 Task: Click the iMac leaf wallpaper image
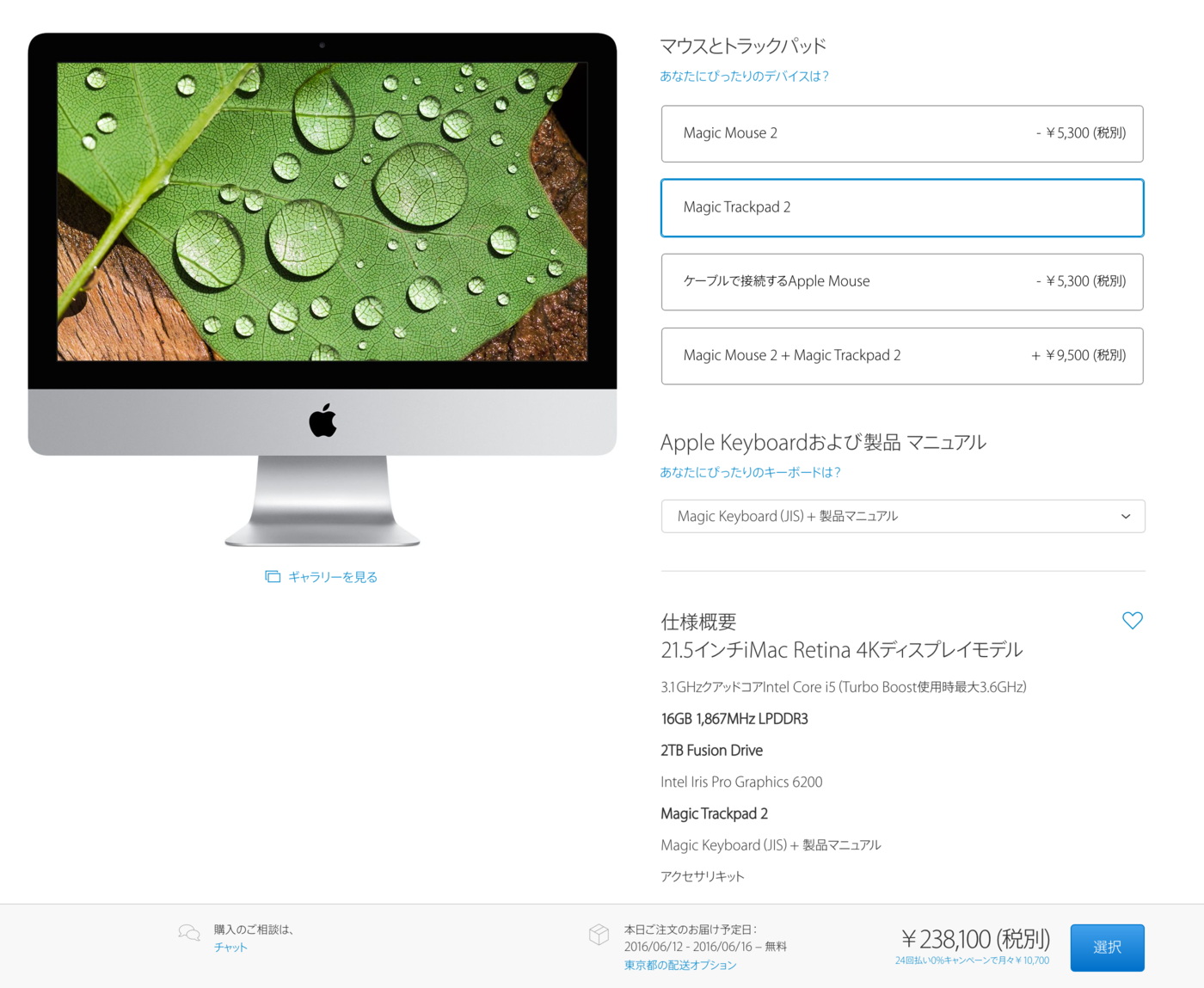point(322,212)
